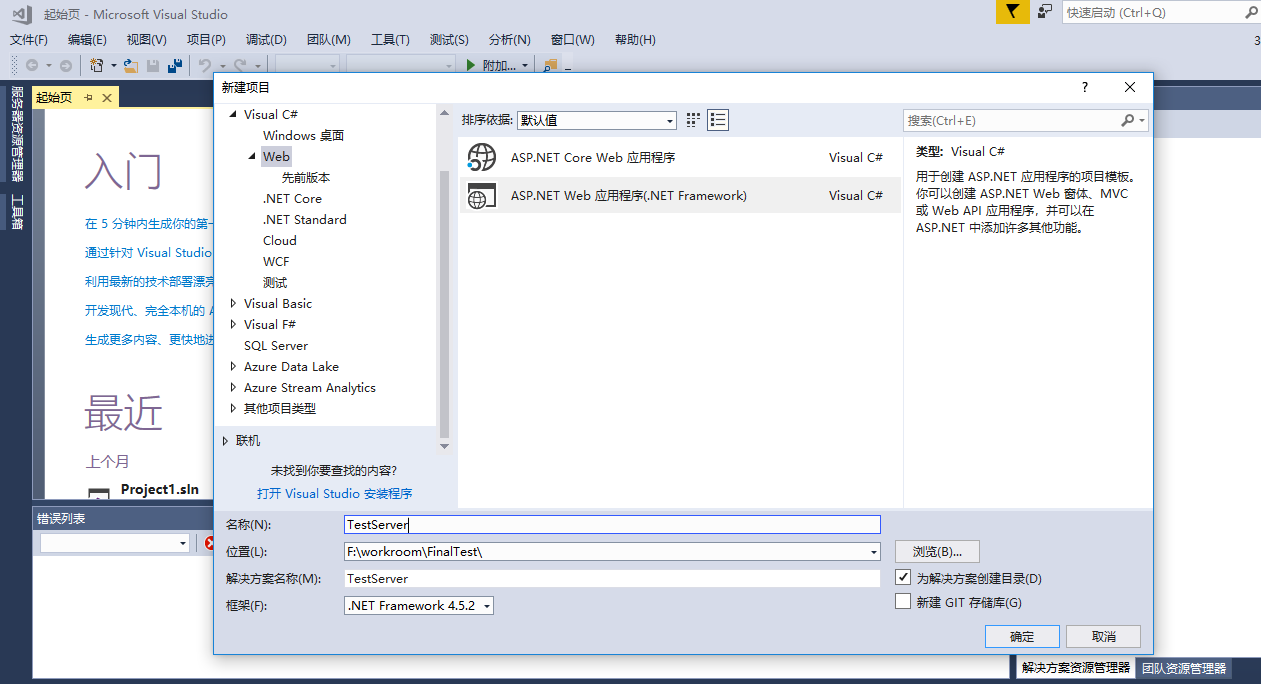Click the 确定 button
The width and height of the screenshot is (1261, 684).
[1022, 636]
